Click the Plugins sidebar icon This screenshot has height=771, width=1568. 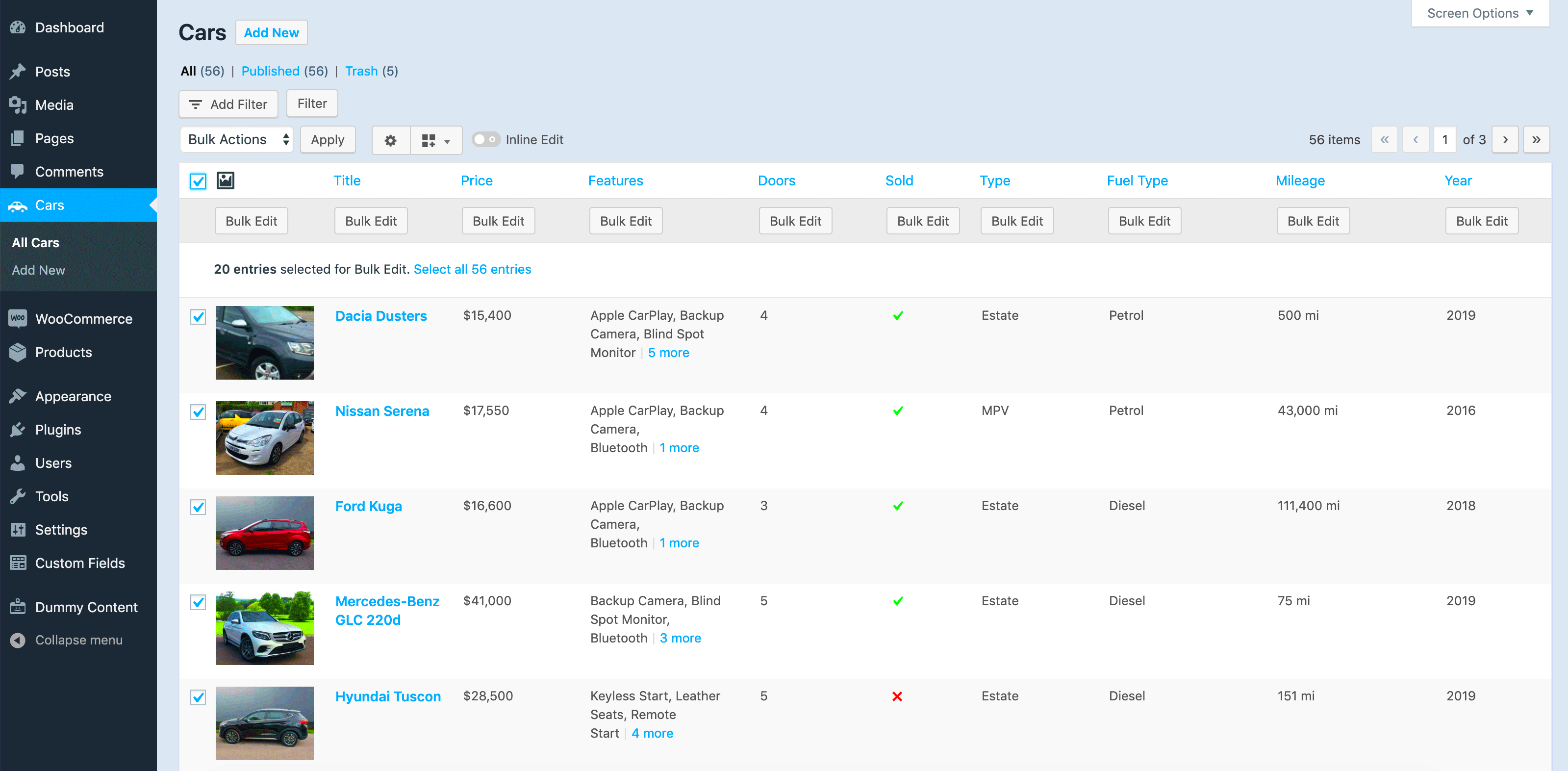pos(19,429)
